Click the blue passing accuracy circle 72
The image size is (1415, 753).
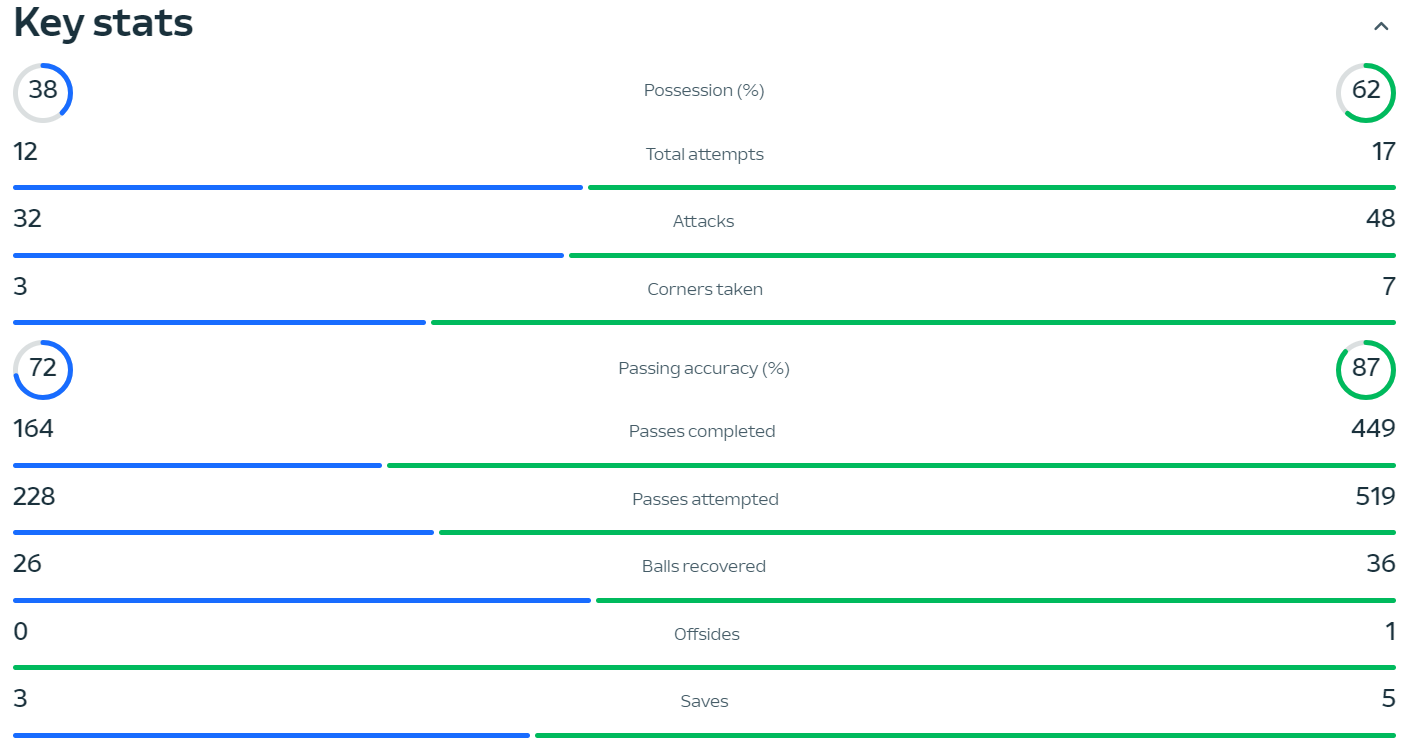coord(43,369)
